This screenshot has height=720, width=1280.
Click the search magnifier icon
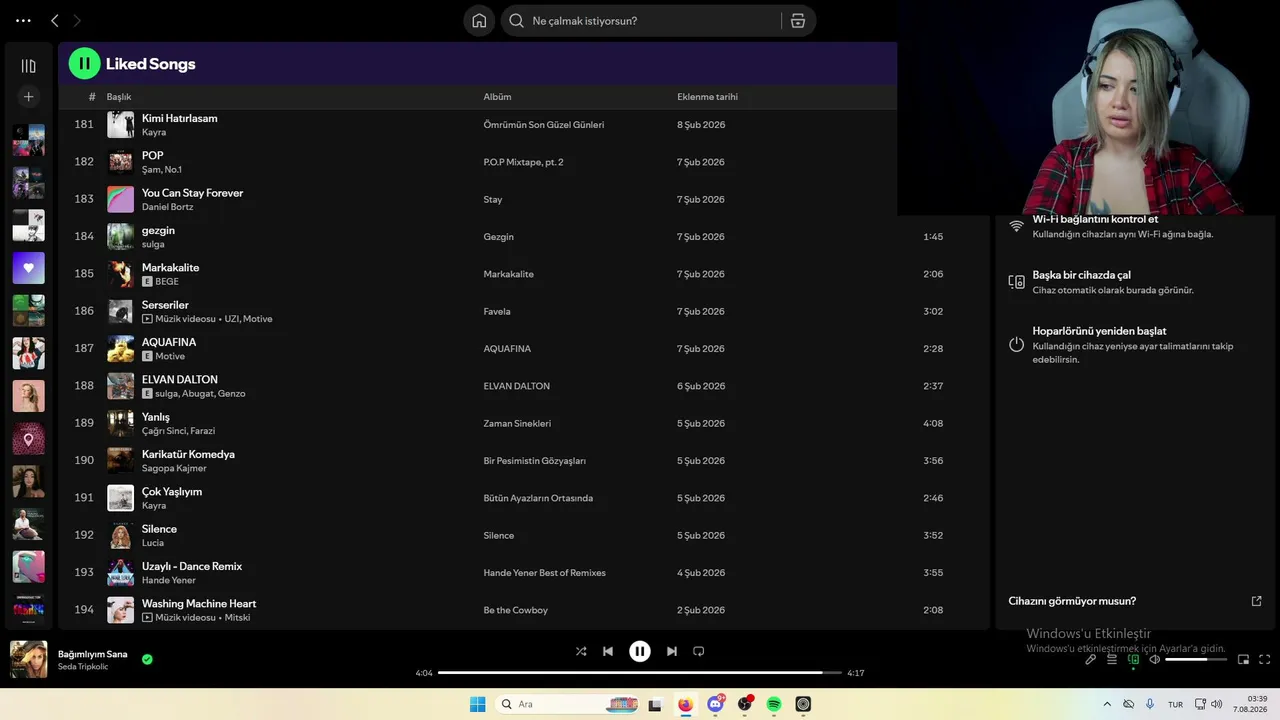(x=517, y=21)
